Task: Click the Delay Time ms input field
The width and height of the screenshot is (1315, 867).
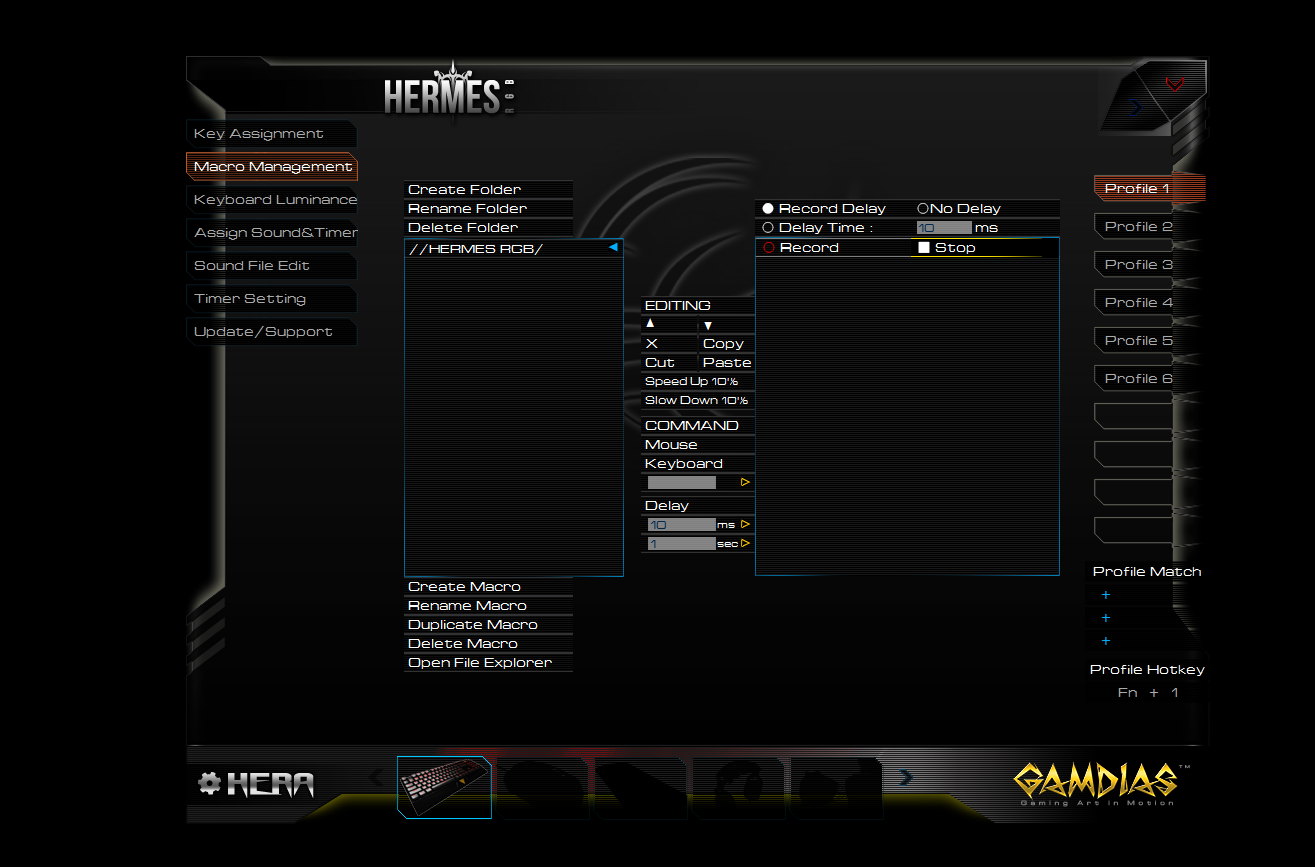Action: pos(944,228)
